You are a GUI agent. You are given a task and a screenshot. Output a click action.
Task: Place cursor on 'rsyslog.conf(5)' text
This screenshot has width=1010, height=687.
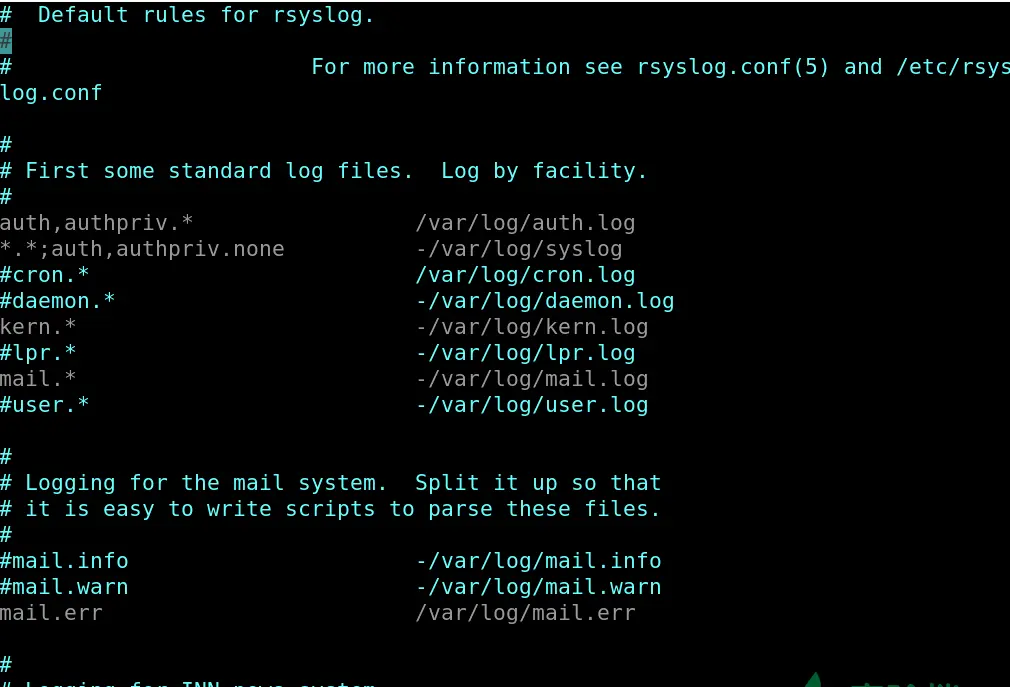pyautogui.click(x=732, y=67)
